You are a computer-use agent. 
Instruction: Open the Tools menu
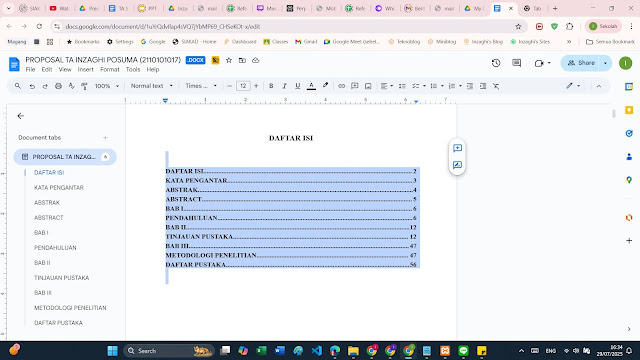click(133, 70)
